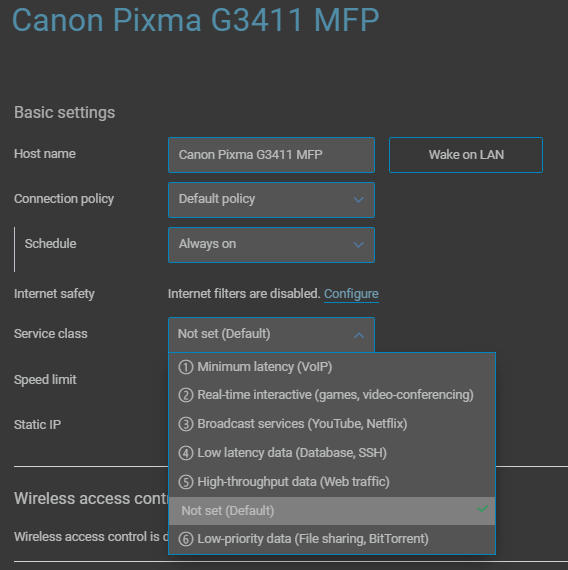Select Minimum latency (VoIP) option
This screenshot has height=570, width=568.
click(x=332, y=367)
